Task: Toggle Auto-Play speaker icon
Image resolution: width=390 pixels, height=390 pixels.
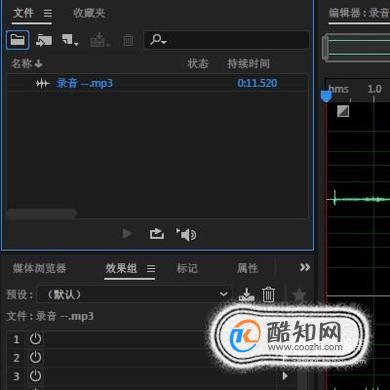Action: 186,234
